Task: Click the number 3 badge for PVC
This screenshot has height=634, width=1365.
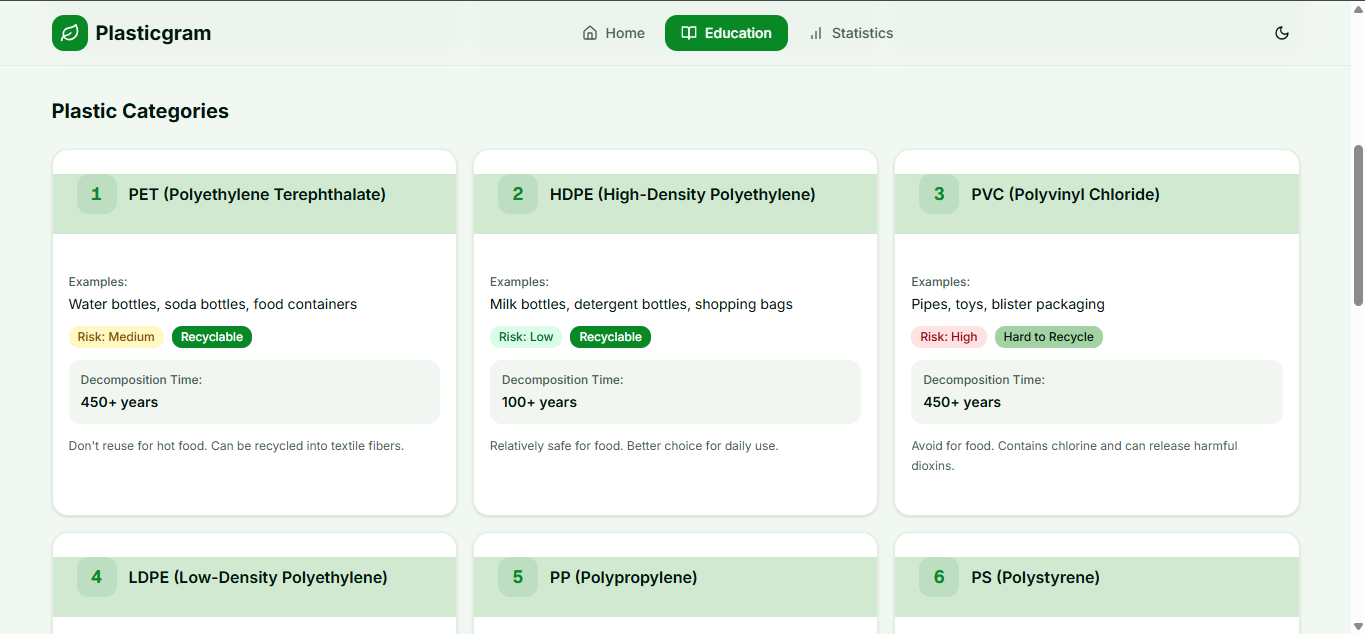Action: (x=939, y=194)
